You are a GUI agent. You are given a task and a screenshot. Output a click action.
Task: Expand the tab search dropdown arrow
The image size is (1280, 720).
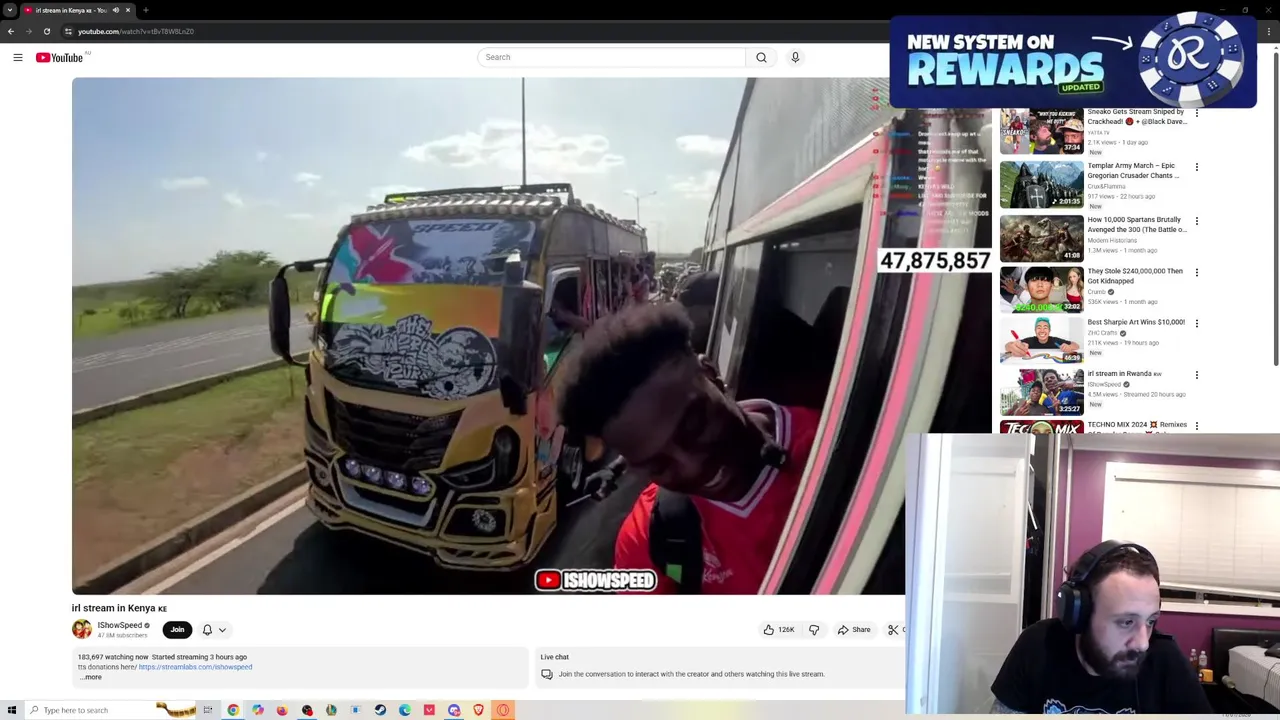[x=10, y=10]
